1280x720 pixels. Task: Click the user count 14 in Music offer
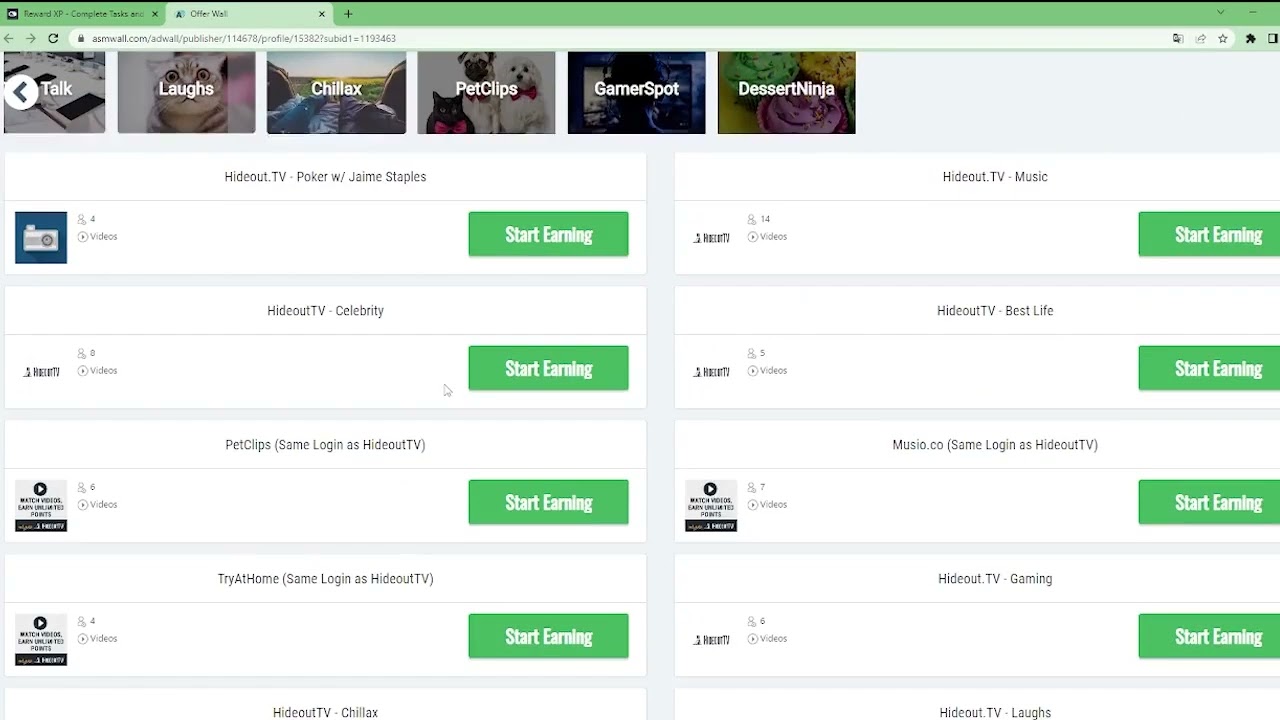coord(765,219)
